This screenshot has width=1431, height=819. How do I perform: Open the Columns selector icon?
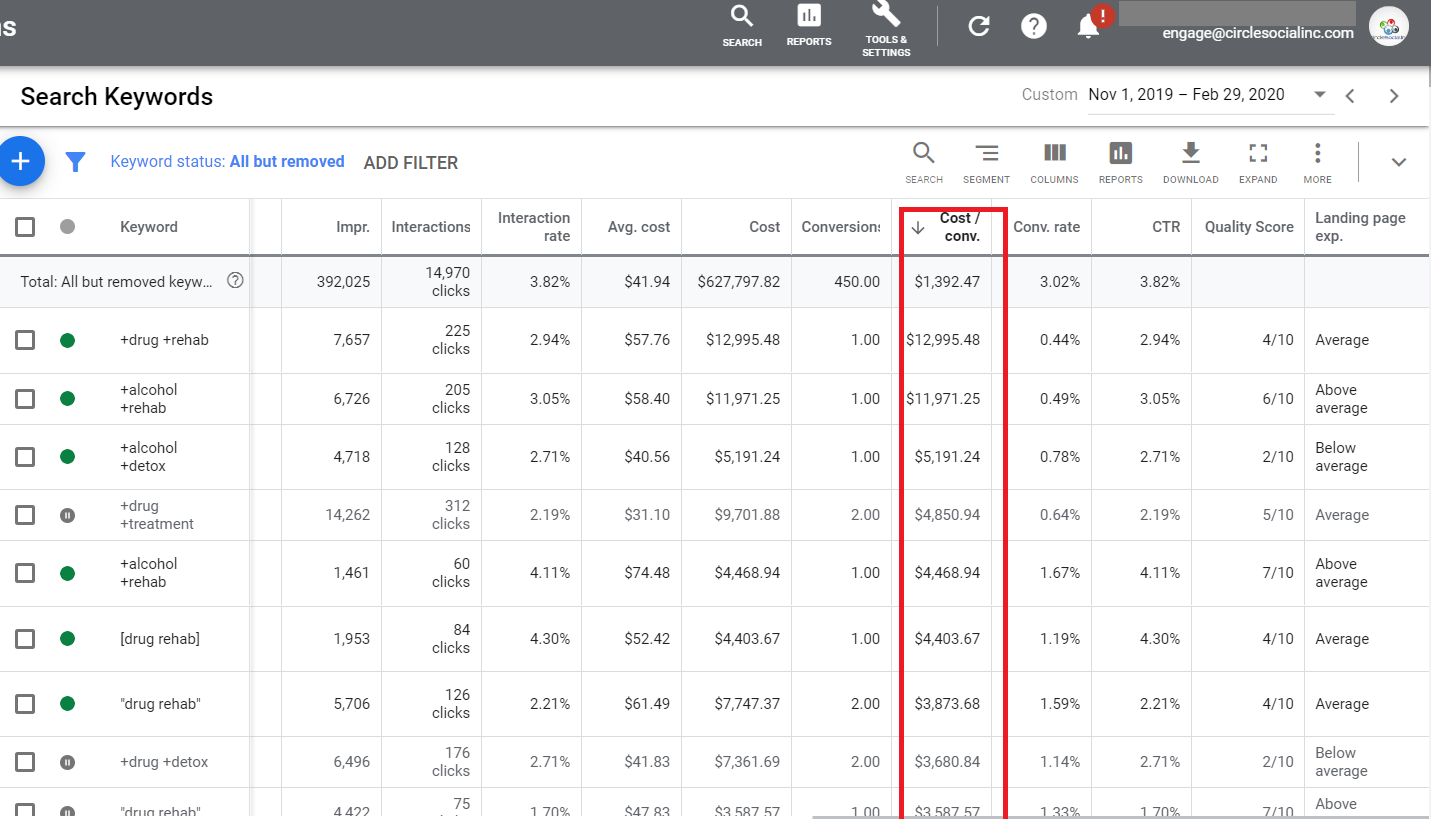coord(1054,162)
